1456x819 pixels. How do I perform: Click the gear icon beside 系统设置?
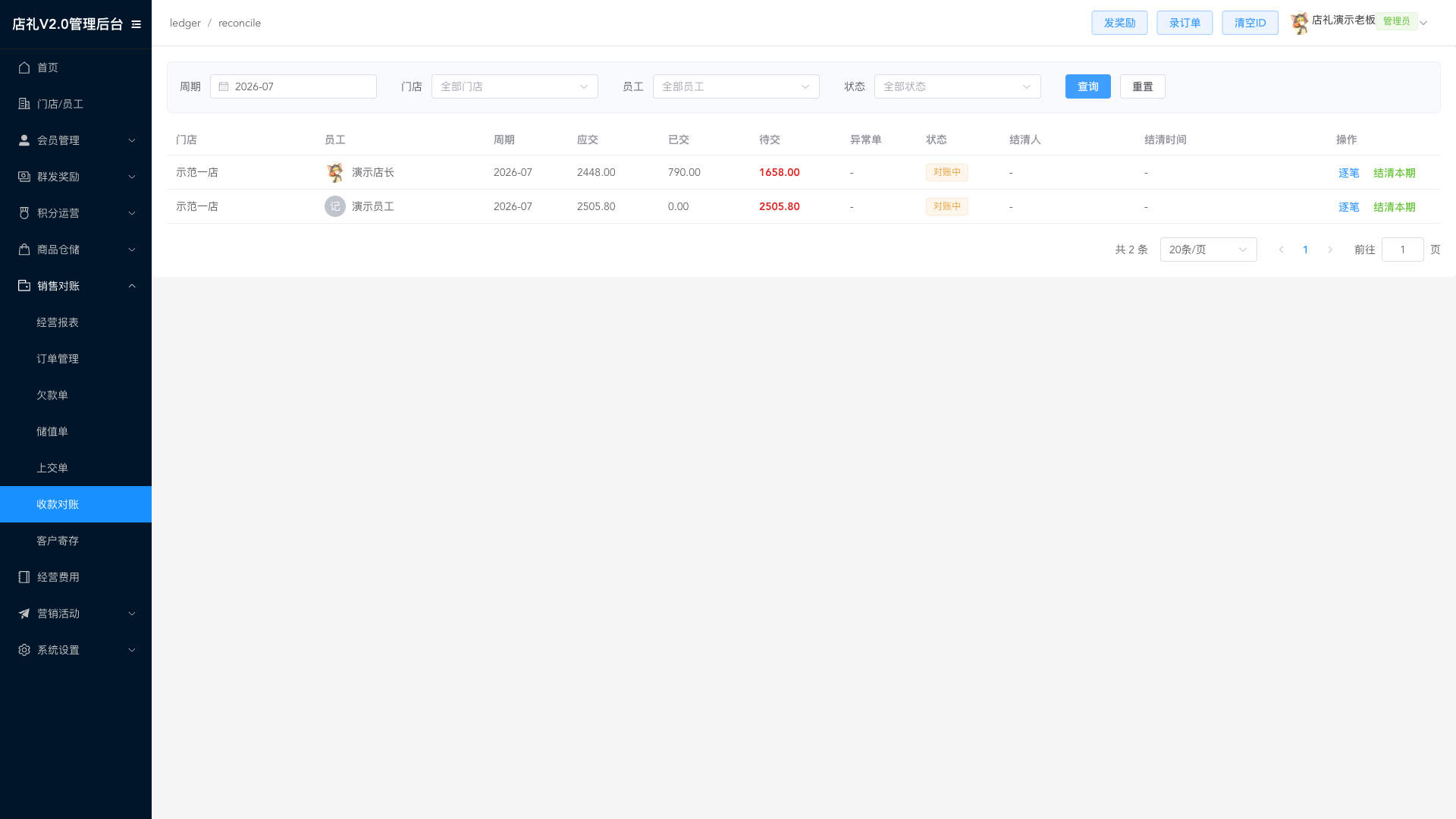click(24, 650)
